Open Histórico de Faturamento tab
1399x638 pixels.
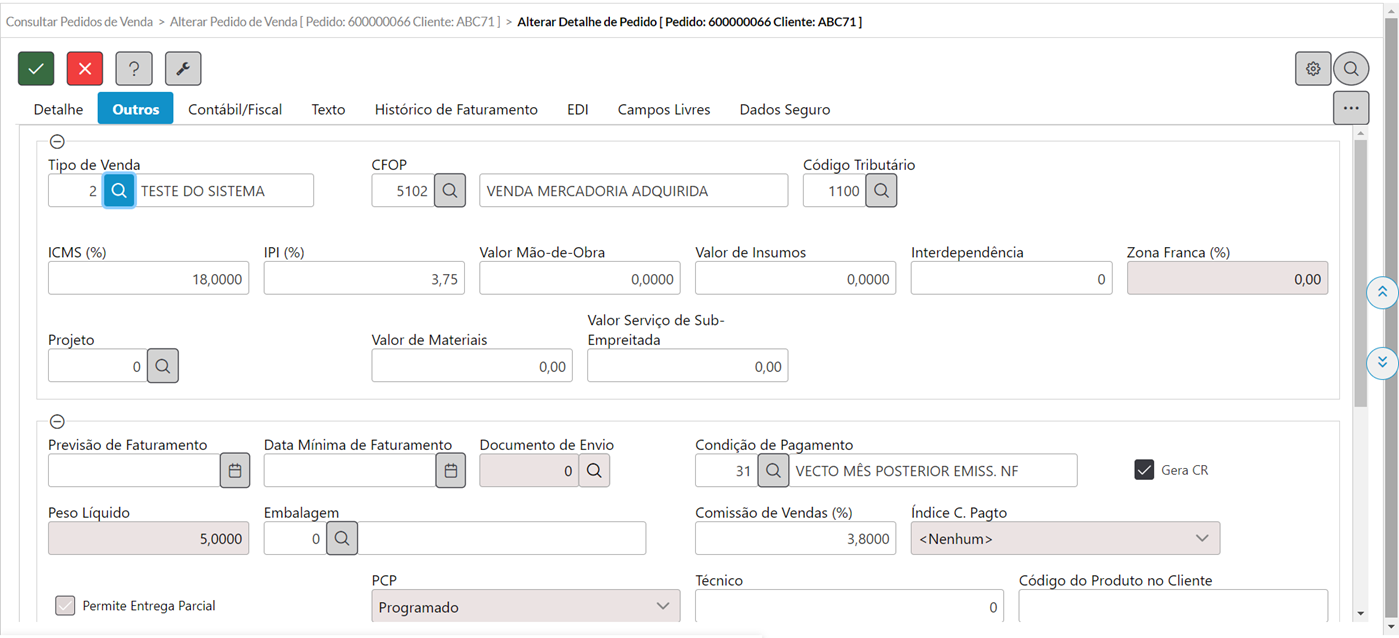point(456,109)
